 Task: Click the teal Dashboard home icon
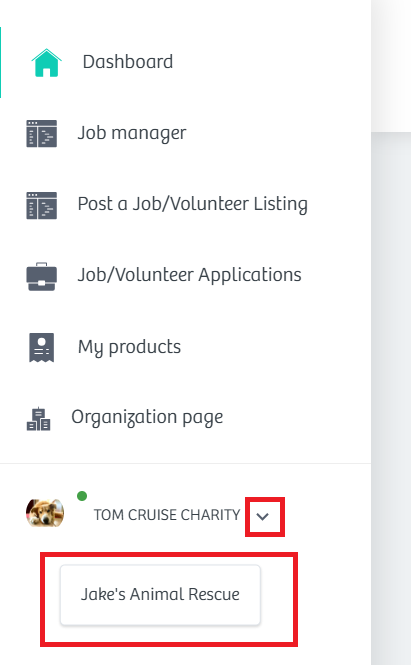(x=47, y=63)
